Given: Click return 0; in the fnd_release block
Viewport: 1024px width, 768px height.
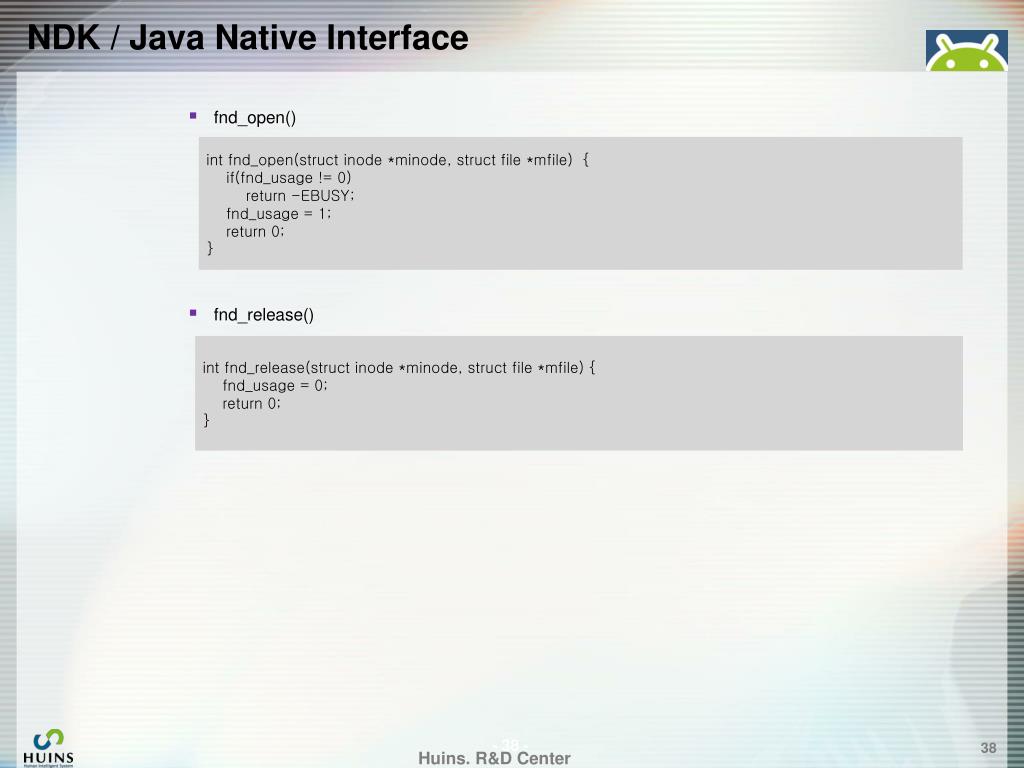Looking at the screenshot, I should coord(251,404).
